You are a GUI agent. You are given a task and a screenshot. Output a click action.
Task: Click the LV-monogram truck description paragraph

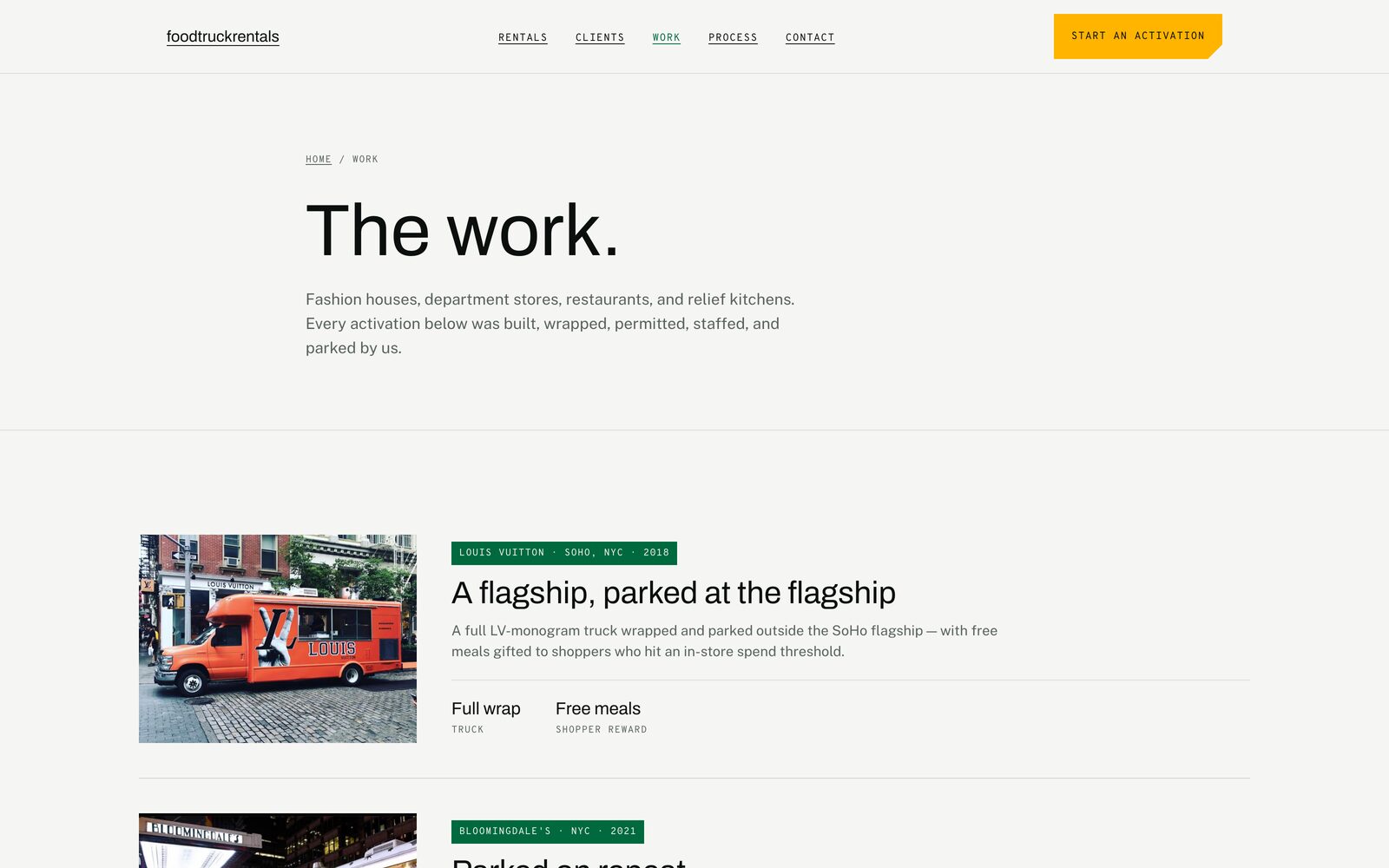(725, 641)
